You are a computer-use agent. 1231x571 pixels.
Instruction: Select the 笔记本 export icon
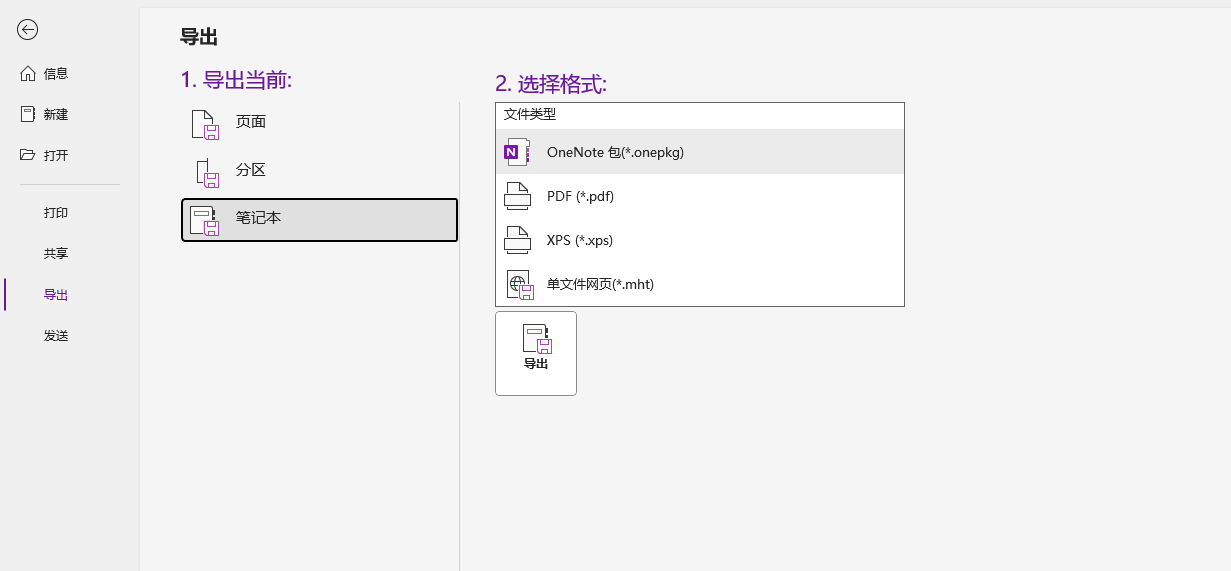pos(205,220)
